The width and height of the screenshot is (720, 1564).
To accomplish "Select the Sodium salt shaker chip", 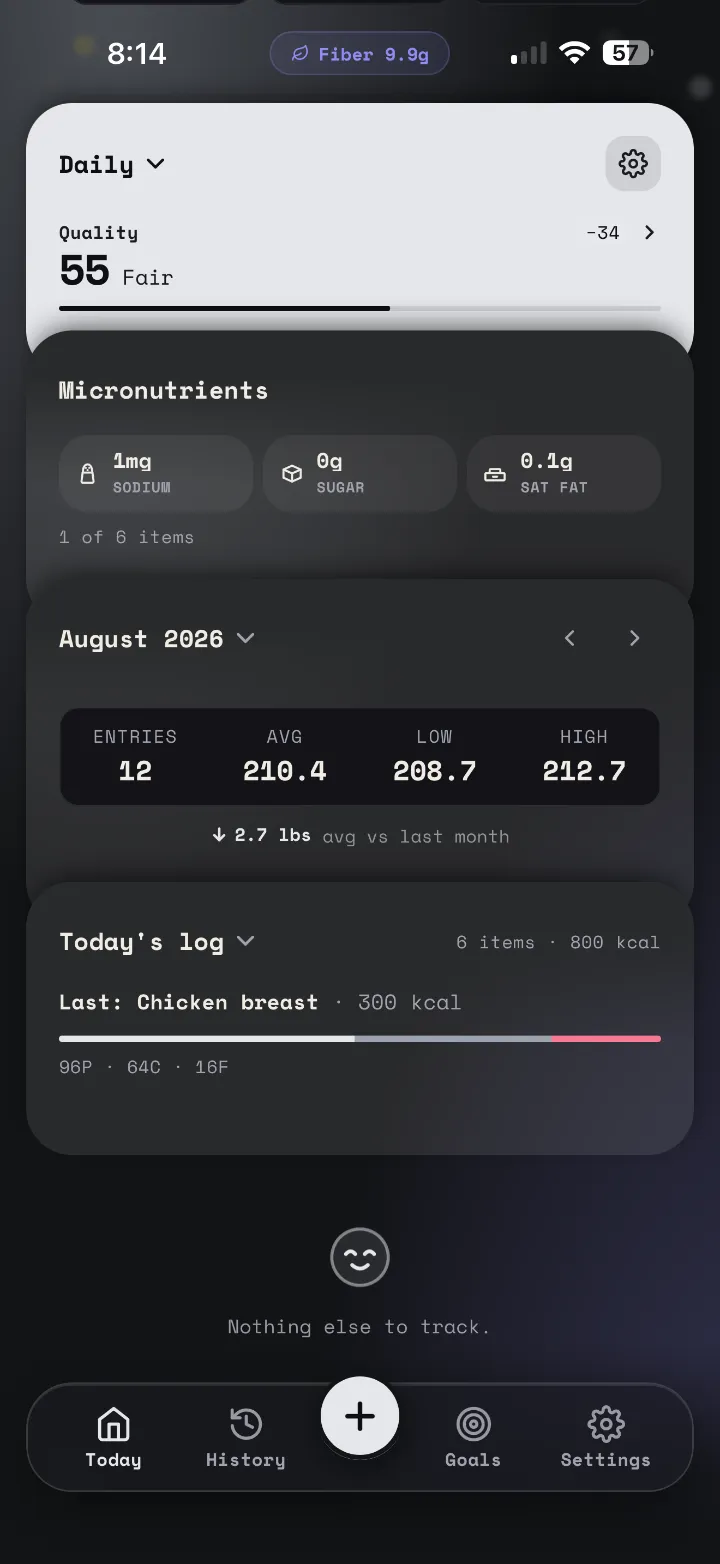I will tap(156, 473).
